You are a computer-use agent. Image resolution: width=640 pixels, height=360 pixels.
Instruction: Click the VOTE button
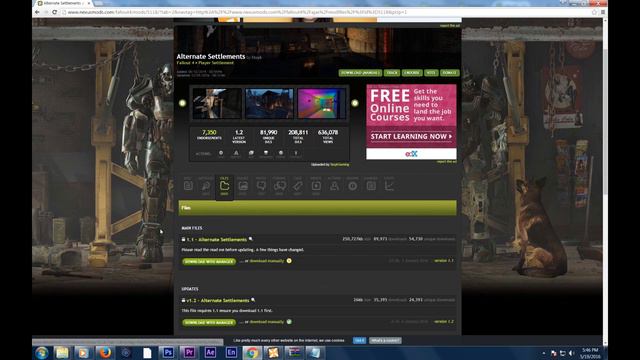[x=431, y=73]
